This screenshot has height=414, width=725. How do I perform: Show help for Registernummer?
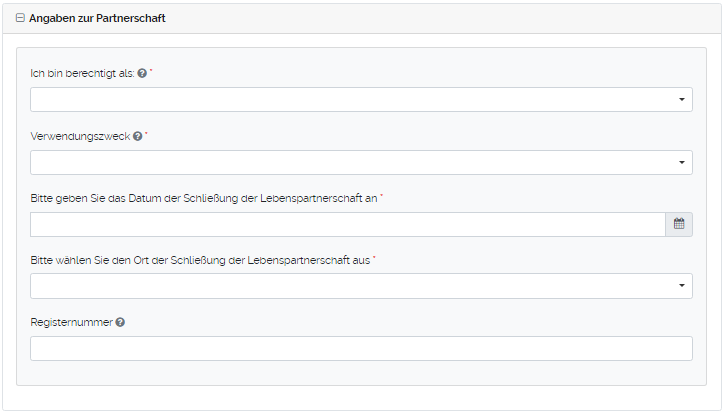pos(120,322)
